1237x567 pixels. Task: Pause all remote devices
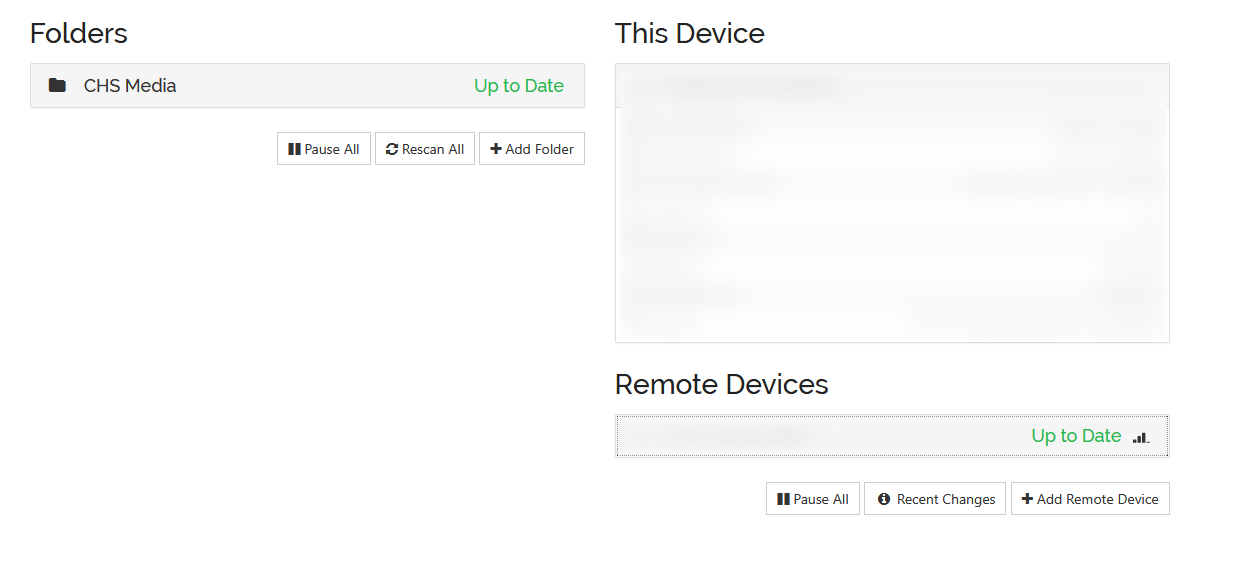(812, 499)
